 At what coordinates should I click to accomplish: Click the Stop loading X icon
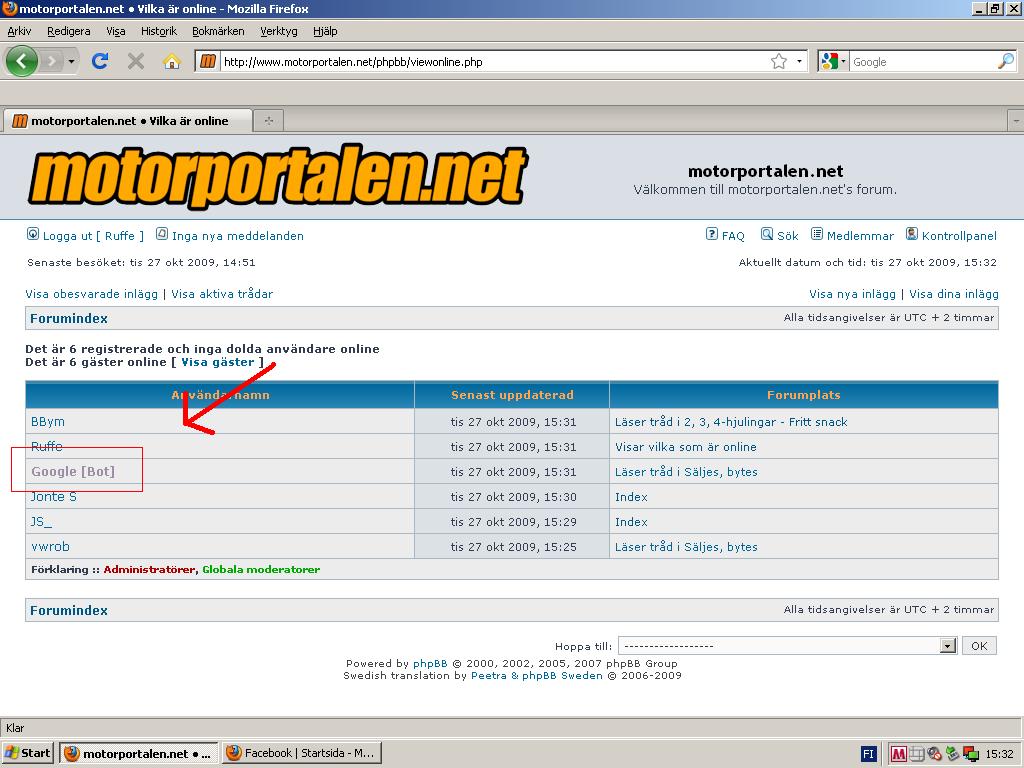coord(136,61)
